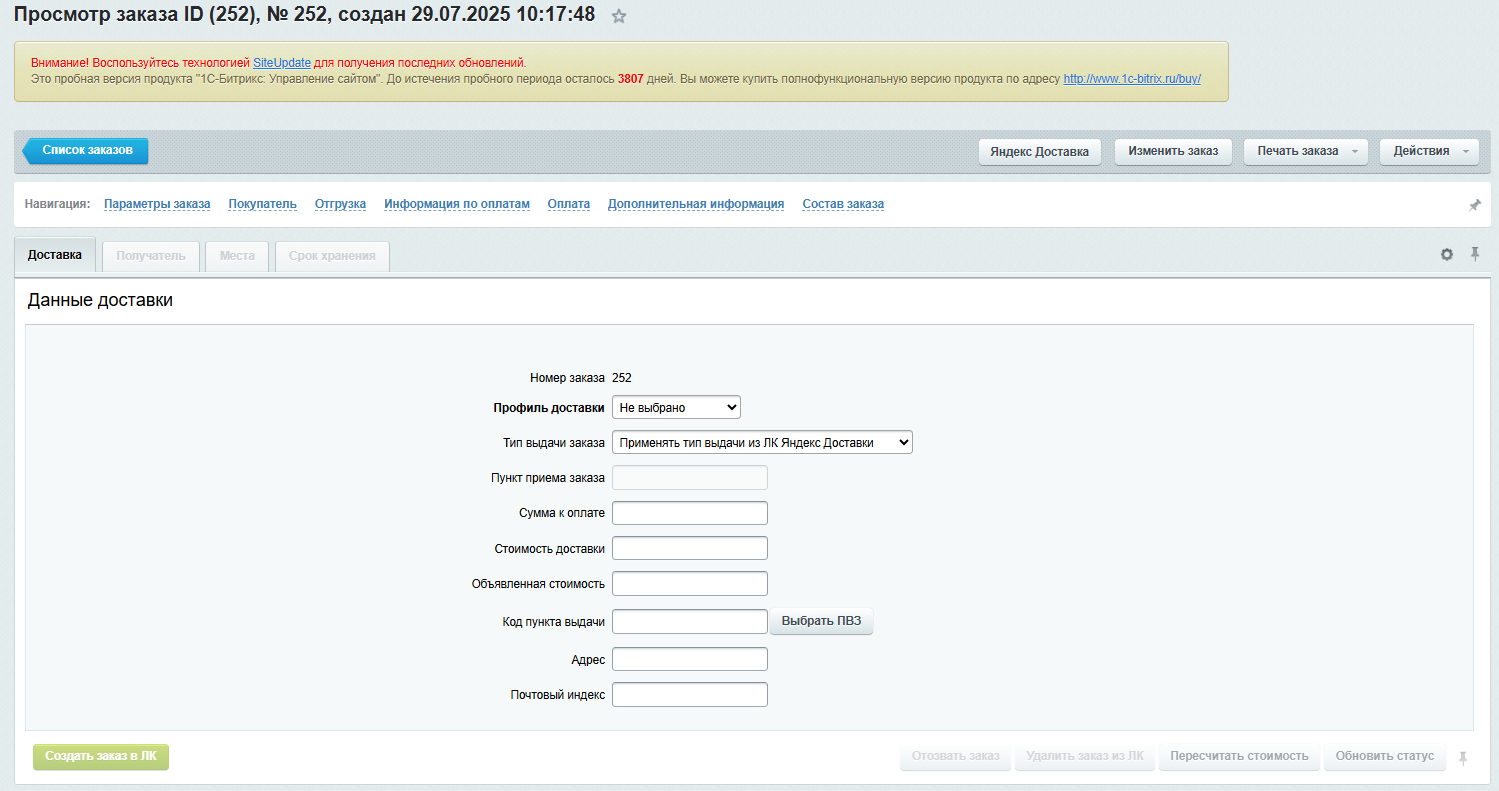
Task: Open the Печать заказа dropdown menu
Action: tap(1305, 151)
